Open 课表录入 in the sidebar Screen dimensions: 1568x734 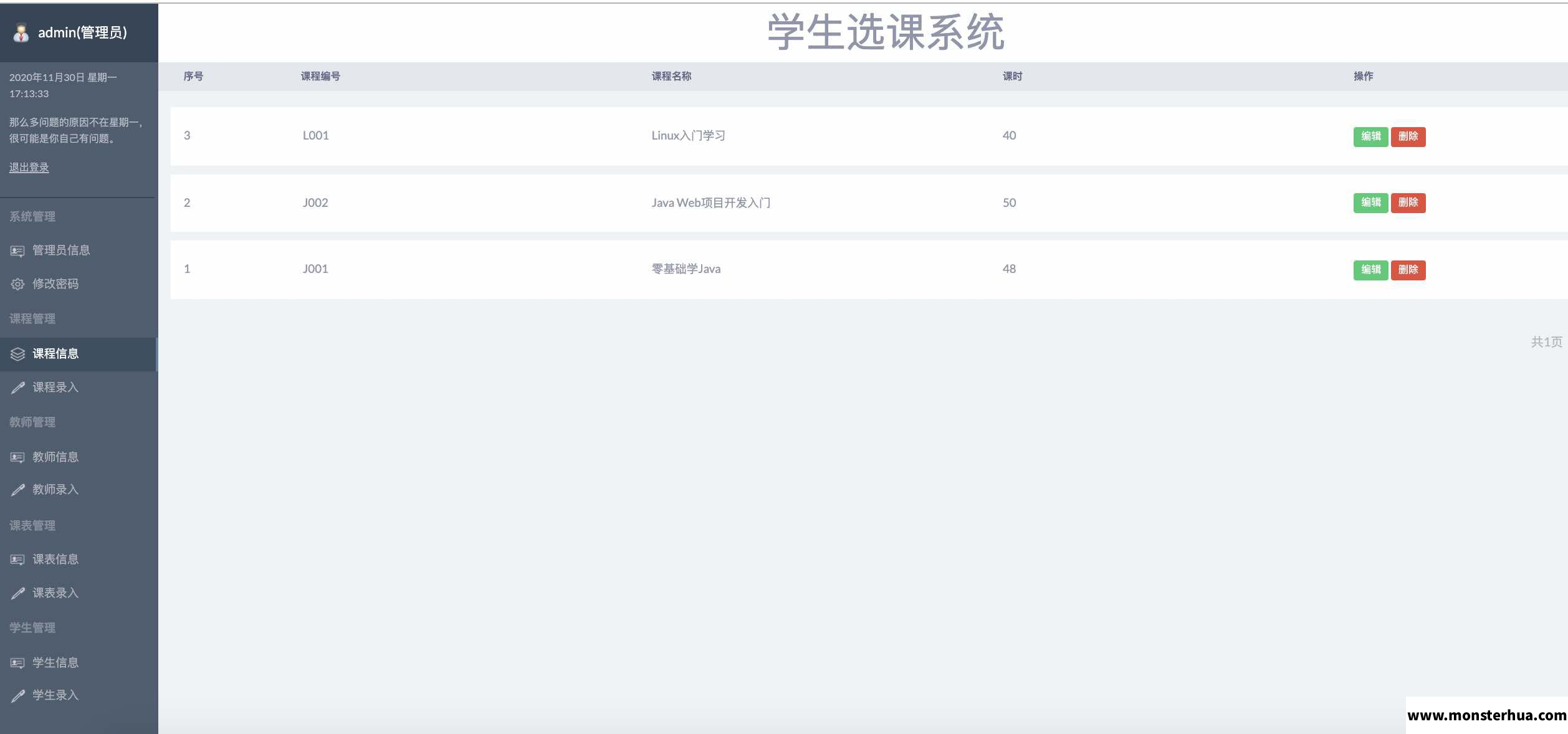point(78,593)
